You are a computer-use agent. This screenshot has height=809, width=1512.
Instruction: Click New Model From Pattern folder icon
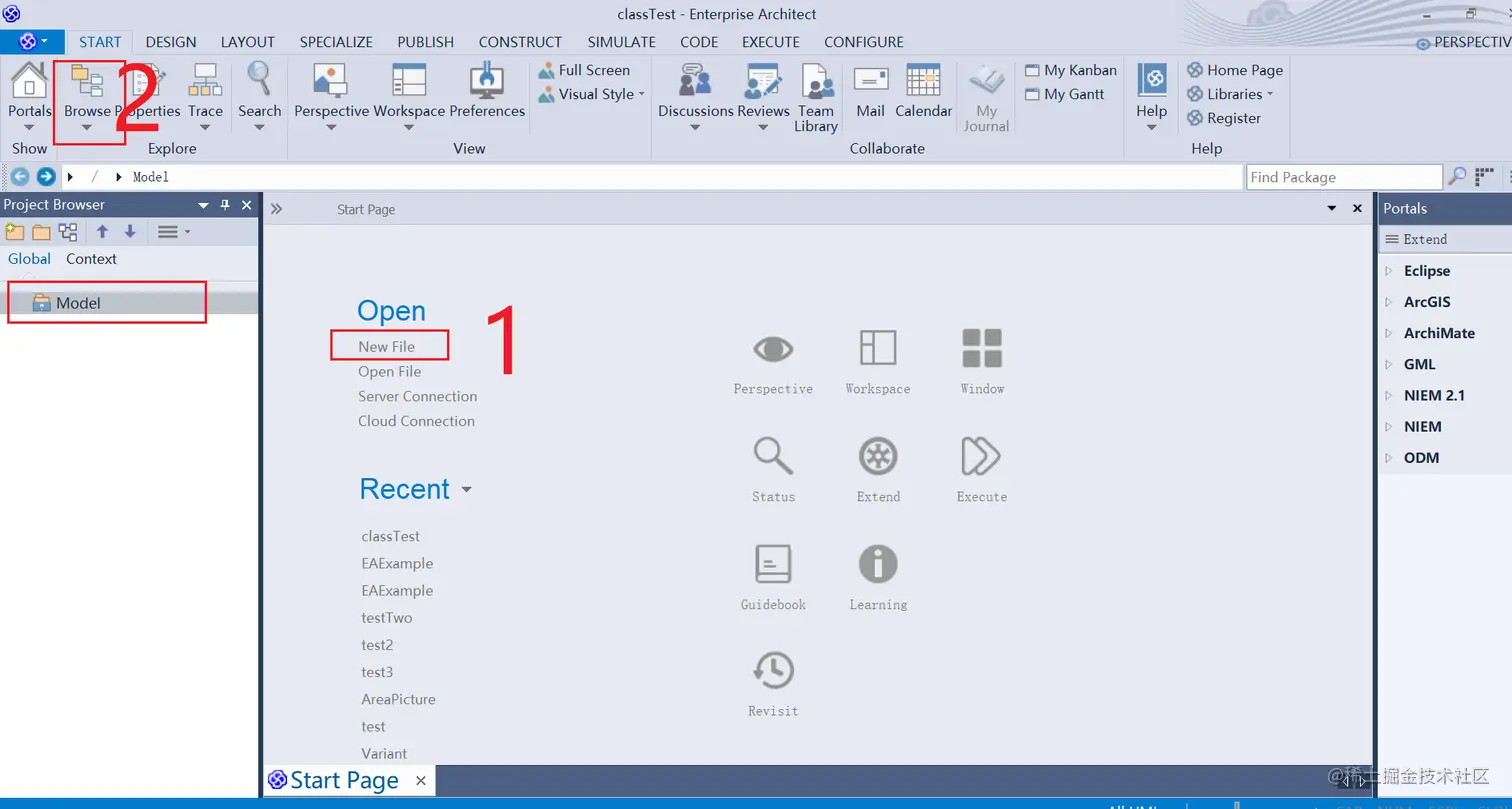(x=15, y=232)
